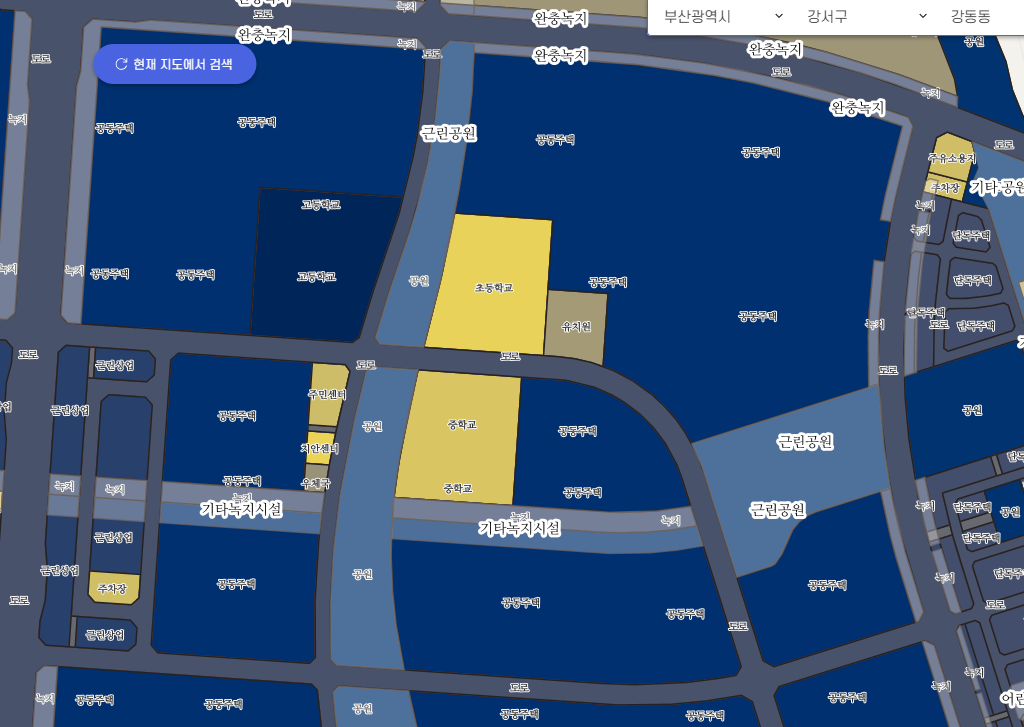
Task: Select 주차장 parcel below 주유소용지
Action: point(945,187)
